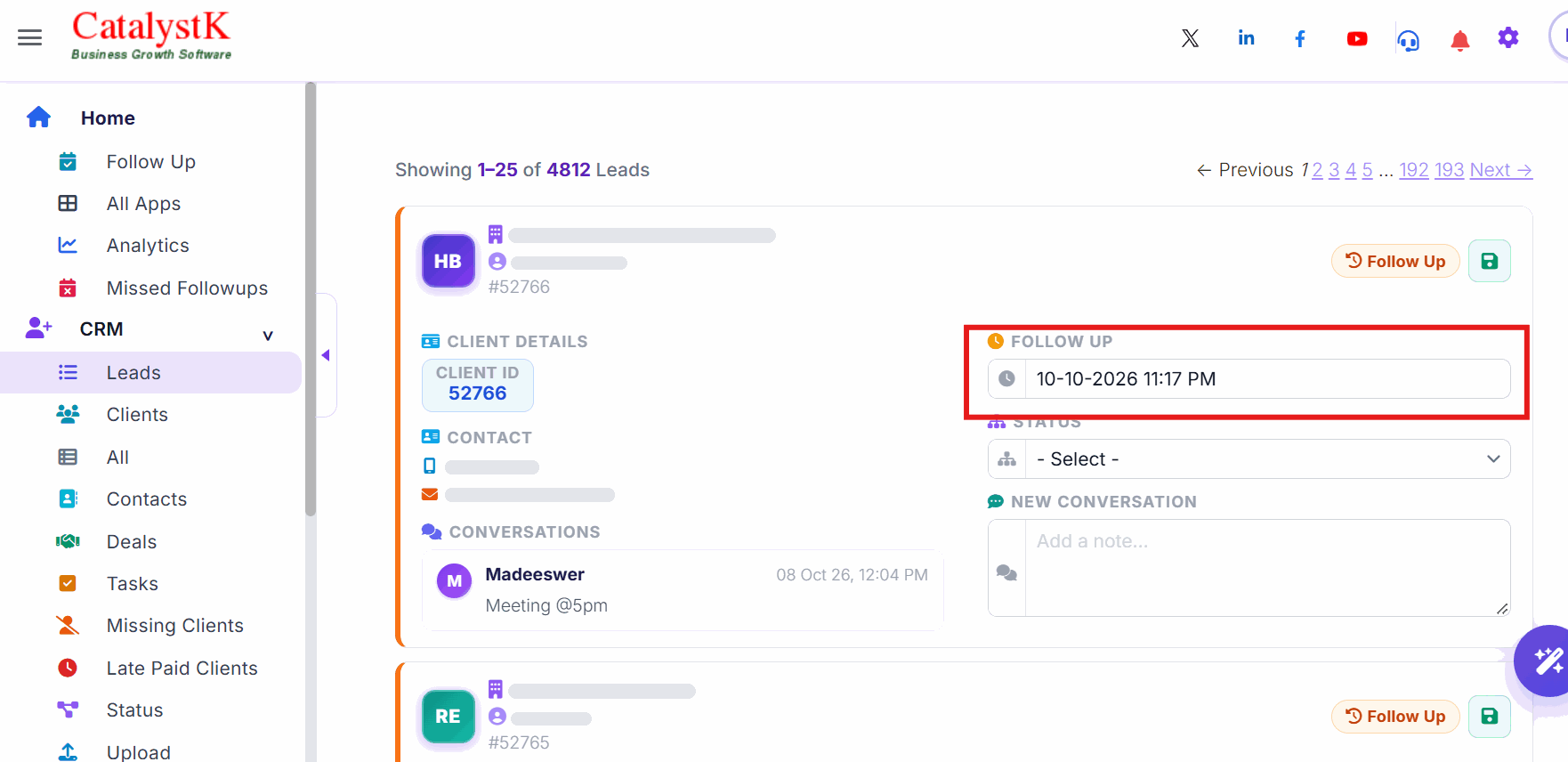Open Clients in sidebar
This screenshot has height=762, width=1568.
click(x=137, y=414)
